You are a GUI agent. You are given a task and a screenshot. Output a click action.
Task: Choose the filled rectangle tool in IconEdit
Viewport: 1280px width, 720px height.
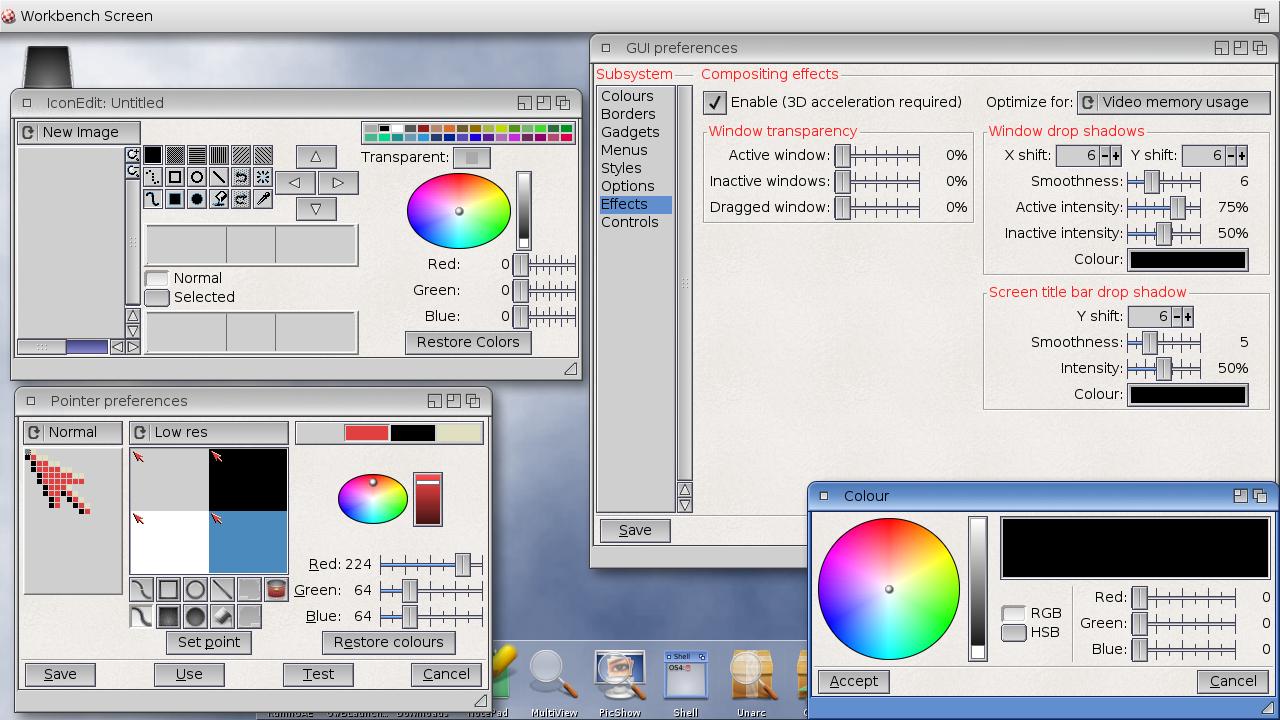click(175, 199)
